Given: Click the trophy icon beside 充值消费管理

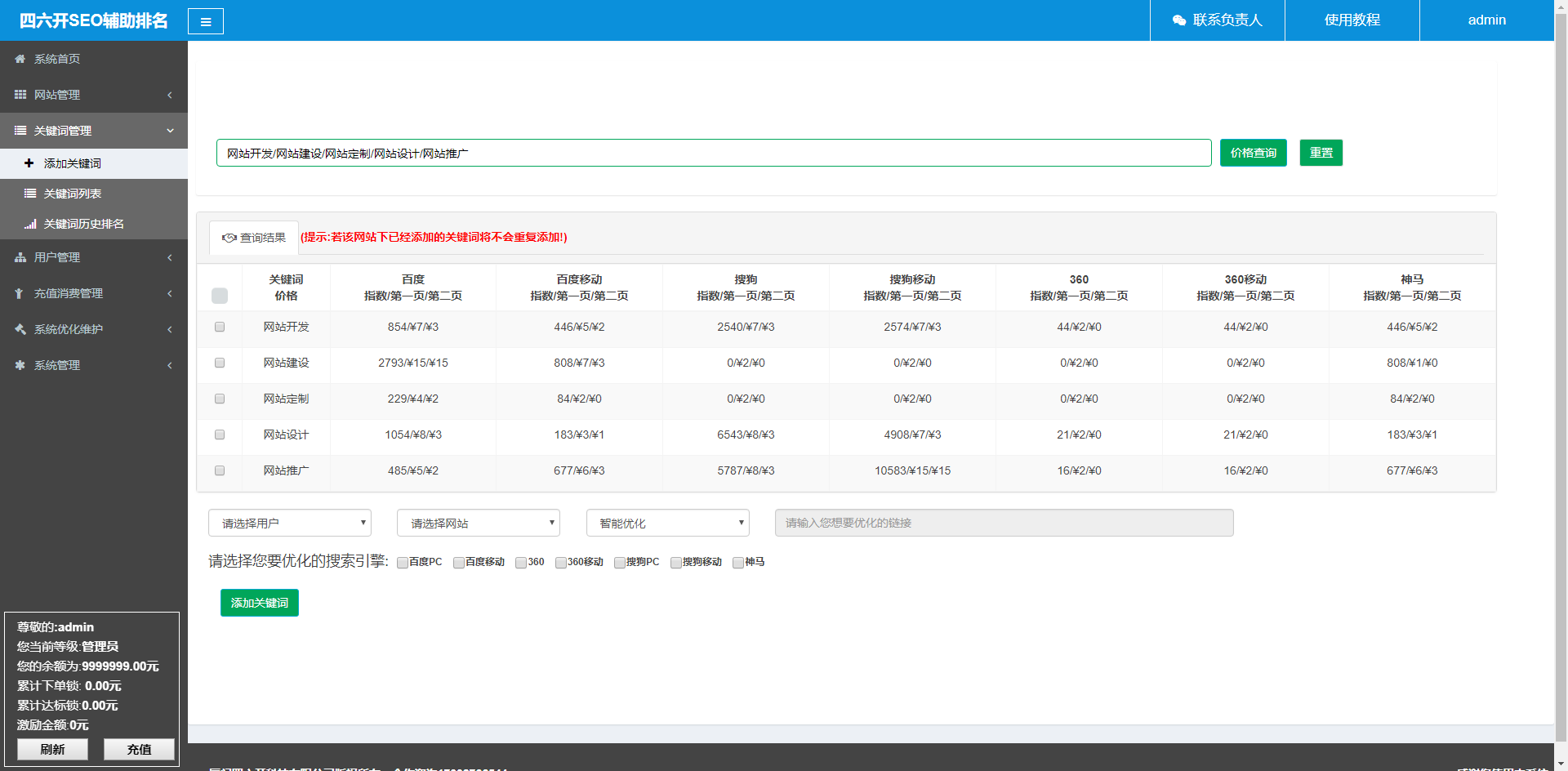Looking at the screenshot, I should coord(19,293).
